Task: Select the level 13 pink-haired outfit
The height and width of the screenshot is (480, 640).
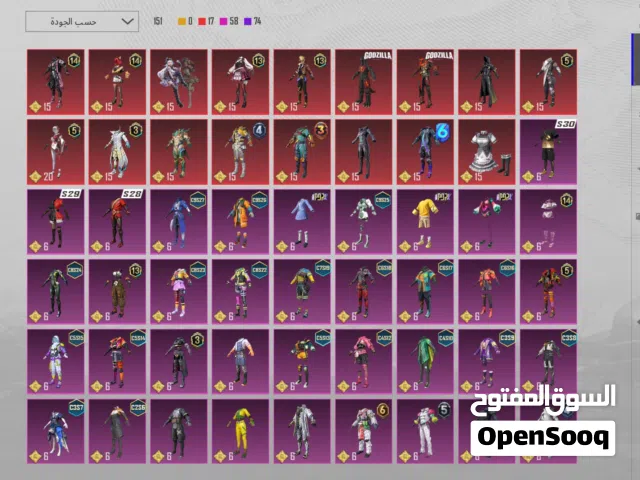Action: [x=240, y=82]
